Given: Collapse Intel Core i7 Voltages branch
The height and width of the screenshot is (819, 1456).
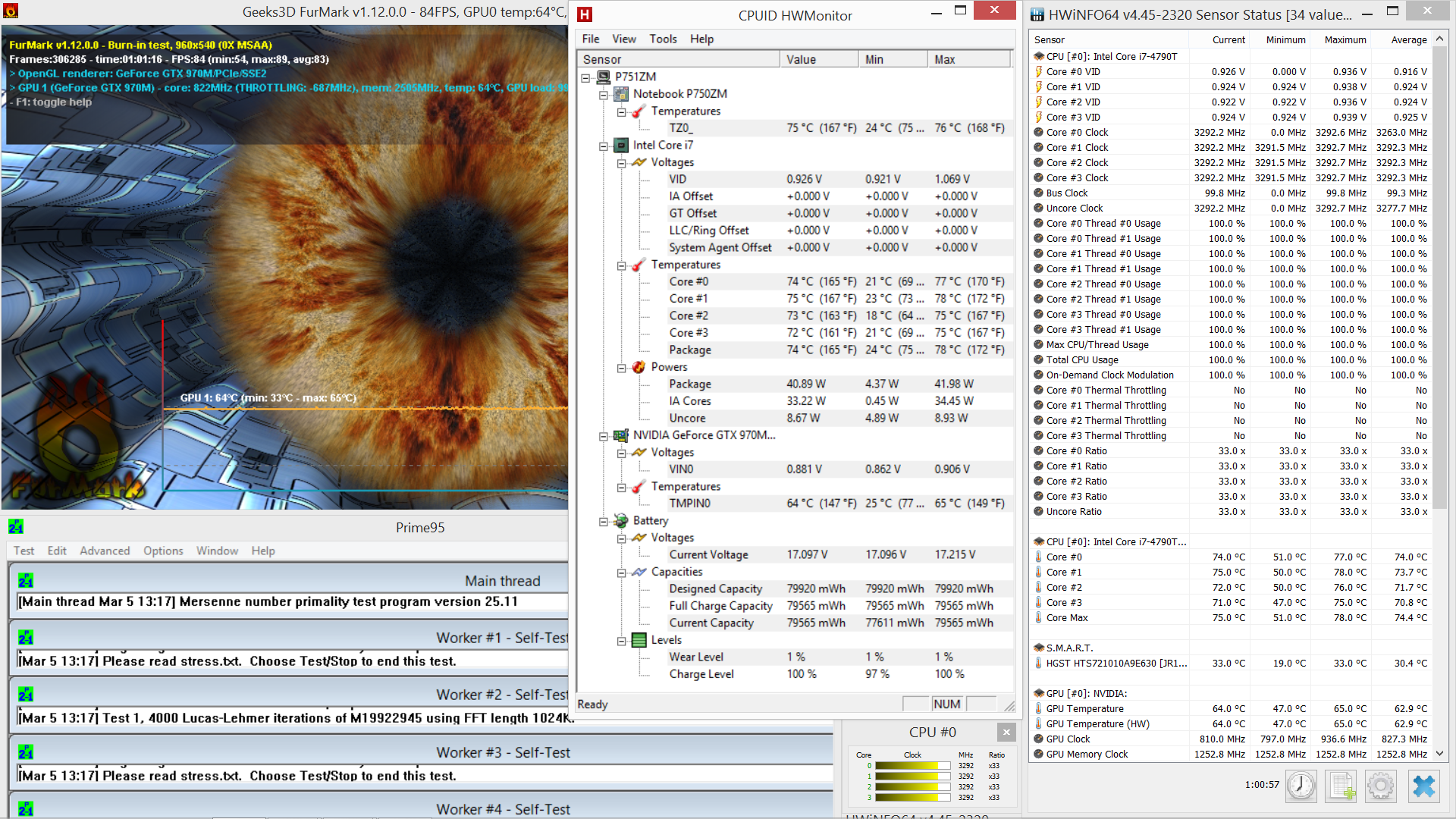Looking at the screenshot, I should tap(621, 163).
